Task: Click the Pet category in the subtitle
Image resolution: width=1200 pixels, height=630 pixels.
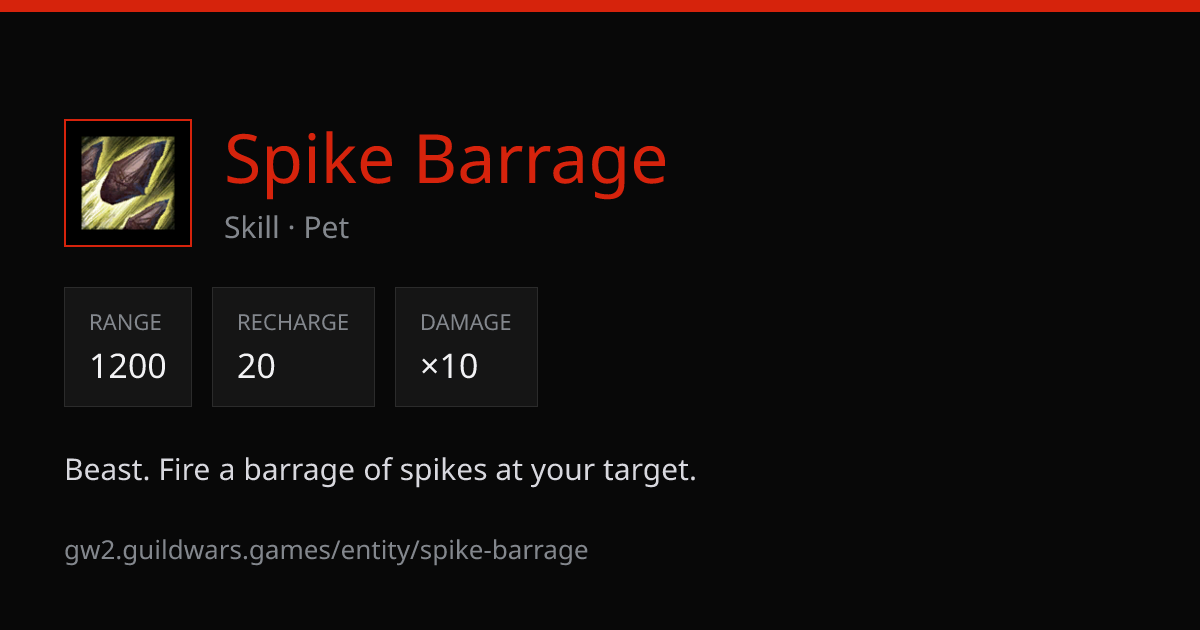Action: click(327, 228)
